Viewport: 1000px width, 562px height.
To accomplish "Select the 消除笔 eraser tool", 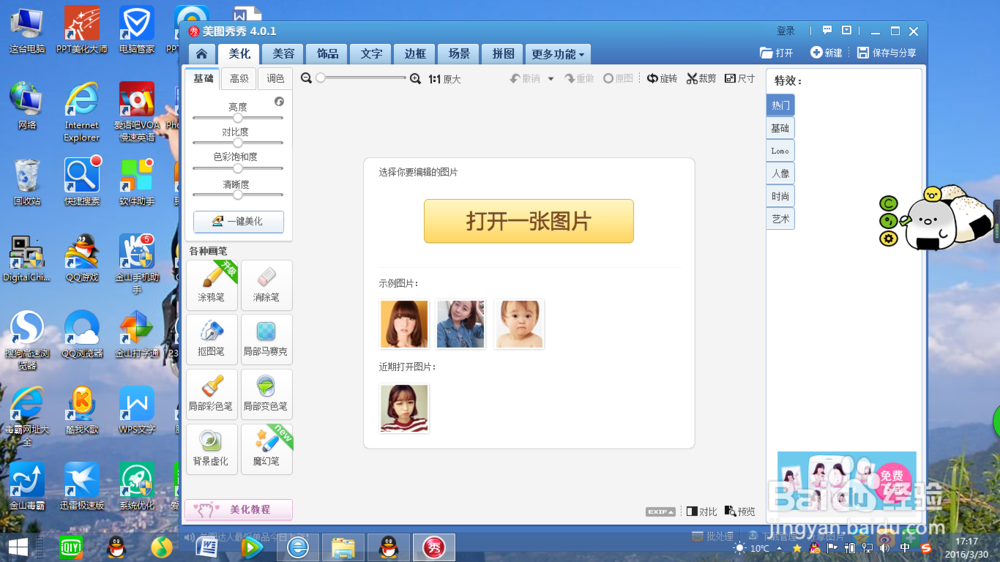I will (x=267, y=285).
